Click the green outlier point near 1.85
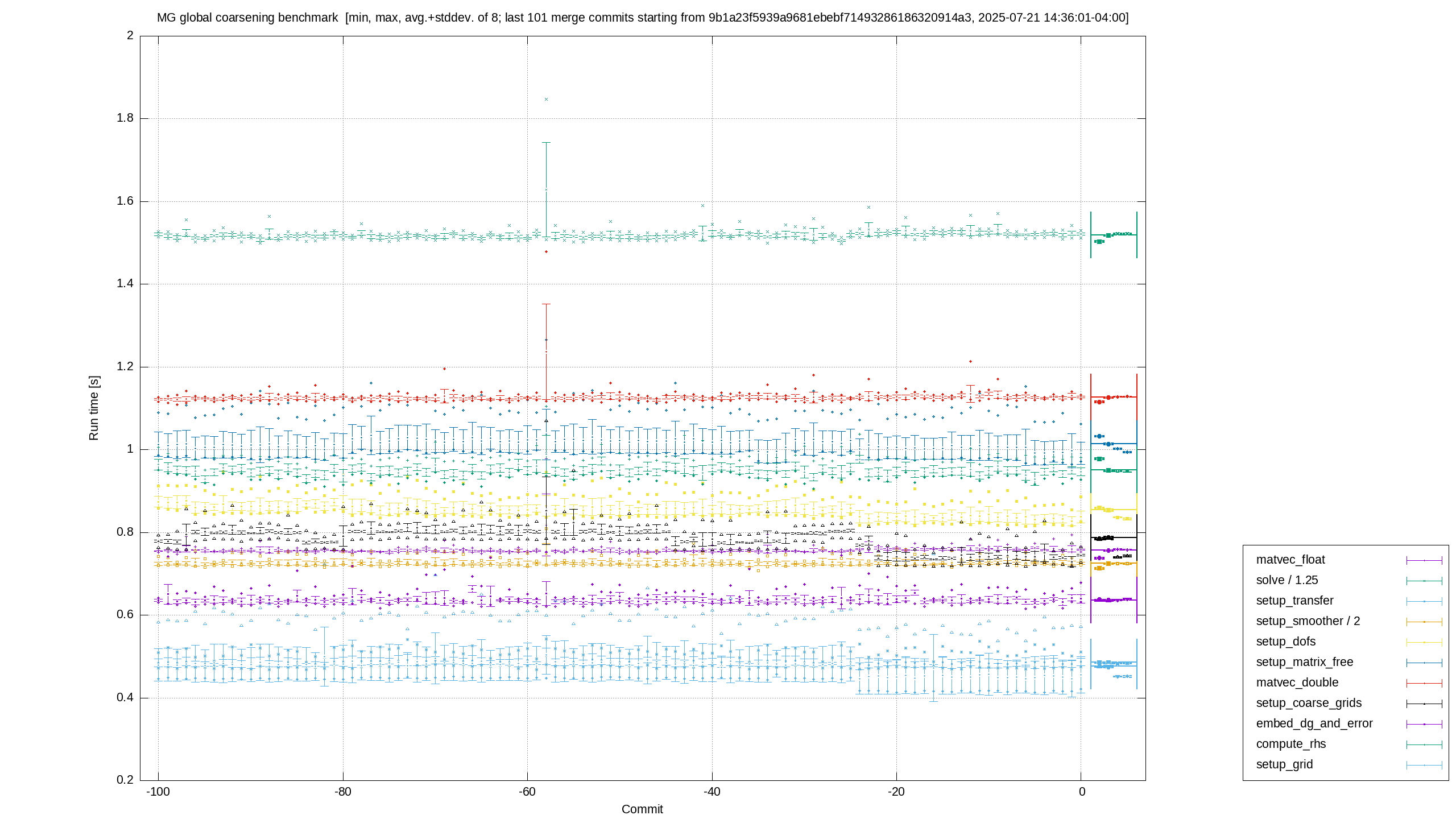The height and width of the screenshot is (819, 1456). click(546, 100)
